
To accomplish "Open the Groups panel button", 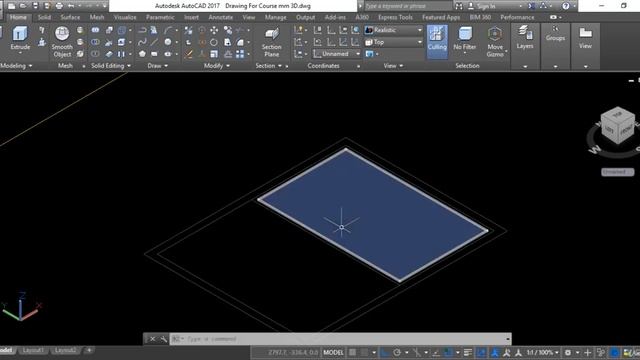I will (555, 33).
